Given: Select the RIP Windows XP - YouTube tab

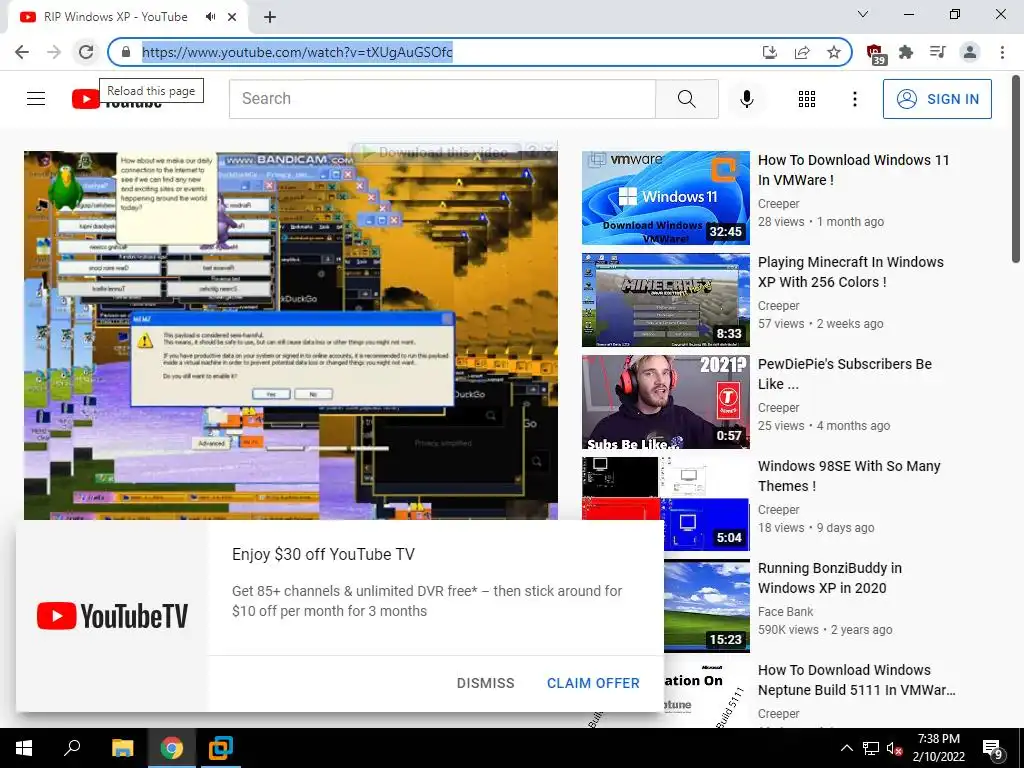Looking at the screenshot, I should [x=116, y=17].
